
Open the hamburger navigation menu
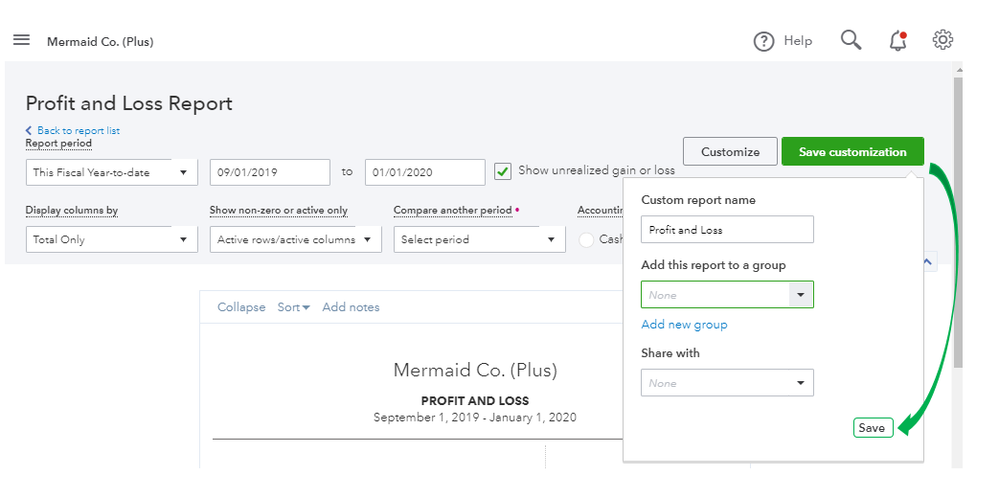coord(21,40)
